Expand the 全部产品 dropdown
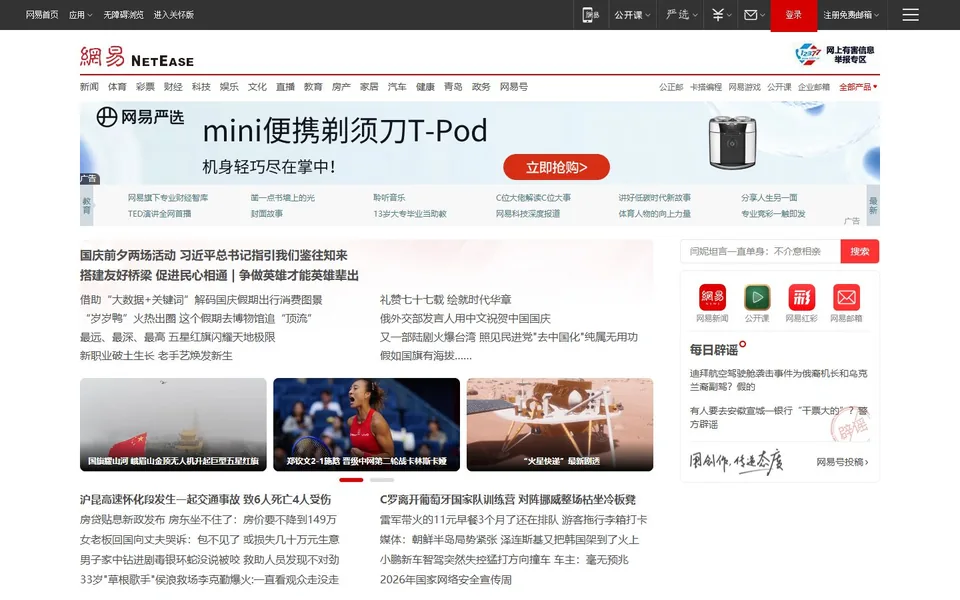This screenshot has height=600, width=960. click(x=858, y=87)
